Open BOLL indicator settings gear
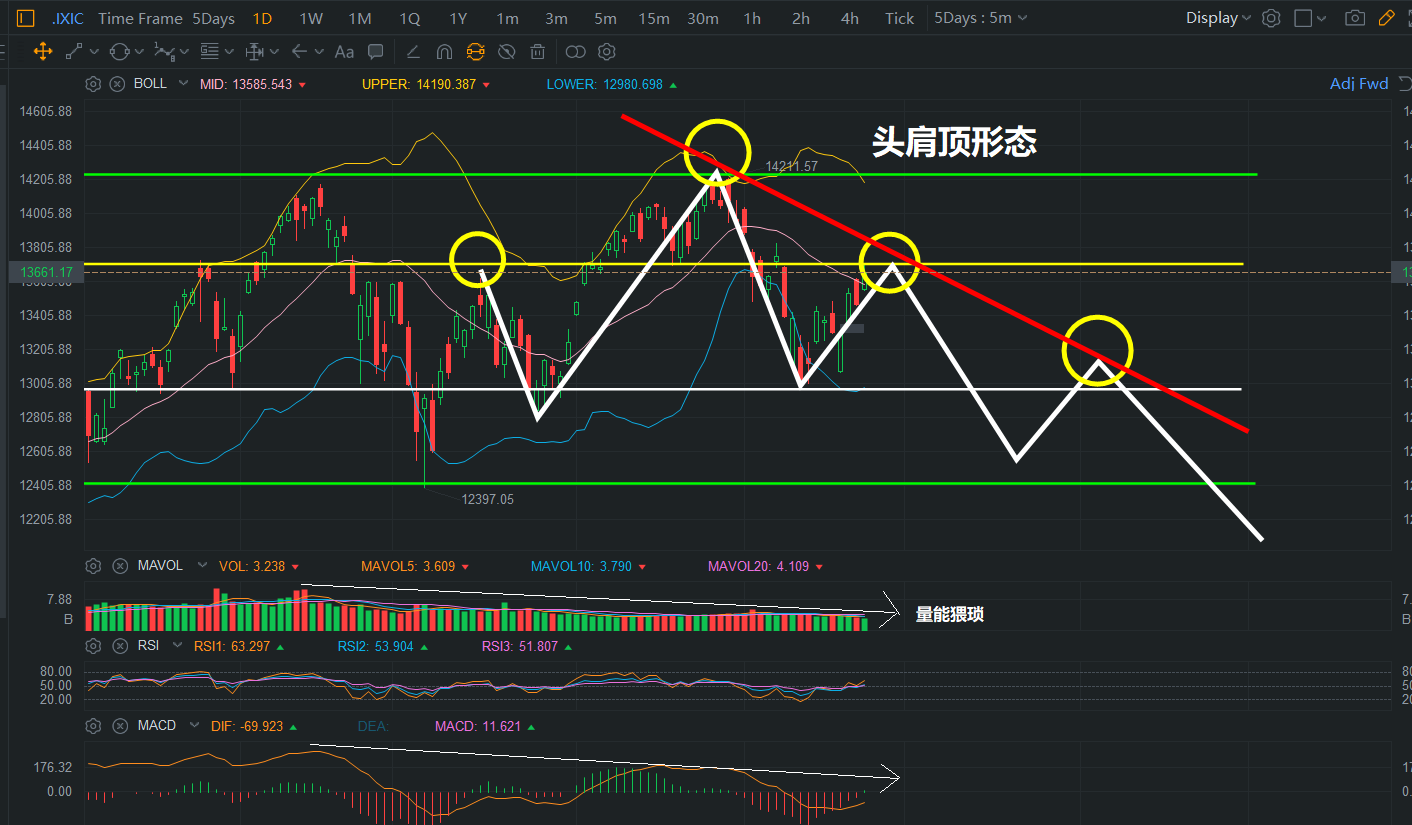 coord(93,84)
